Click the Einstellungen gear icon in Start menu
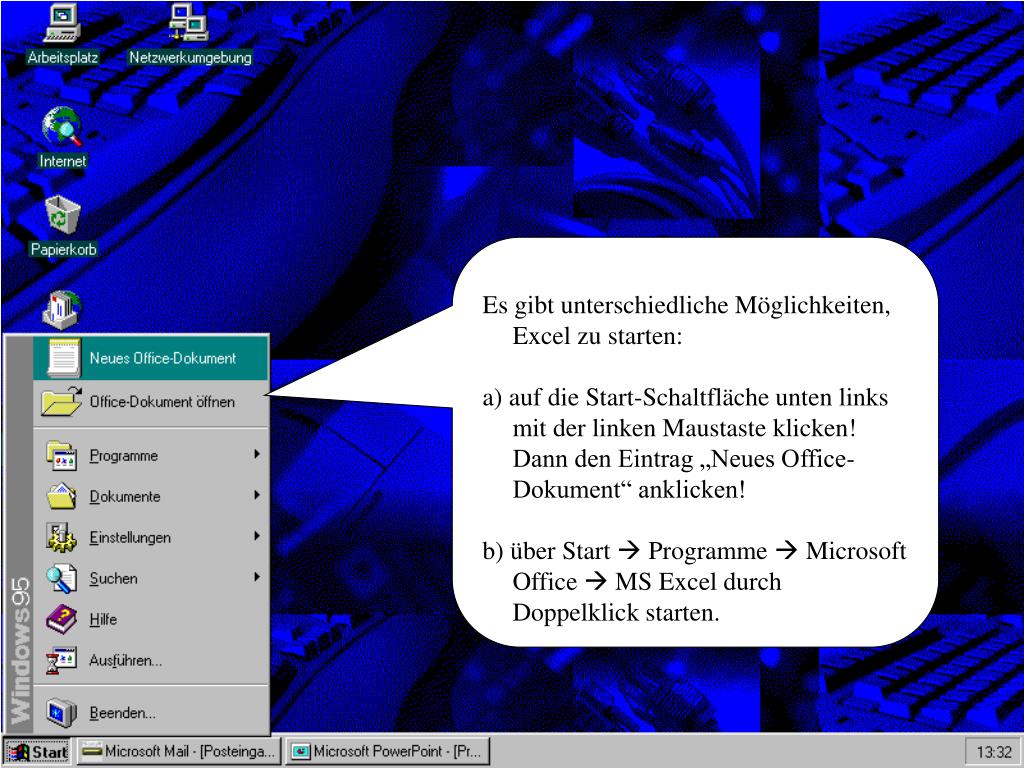Screen dimensions: 1024x768 click(x=61, y=537)
